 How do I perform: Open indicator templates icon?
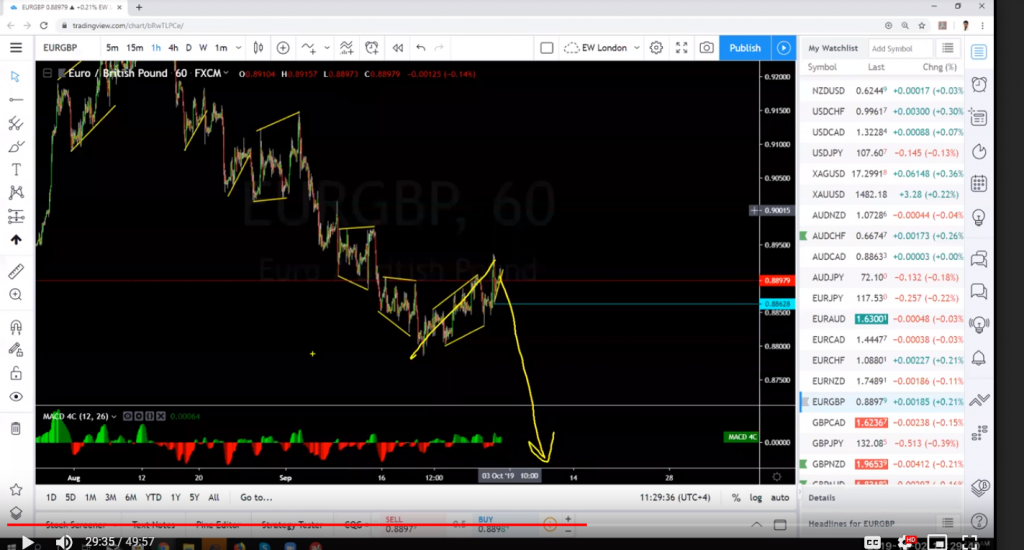pos(347,48)
